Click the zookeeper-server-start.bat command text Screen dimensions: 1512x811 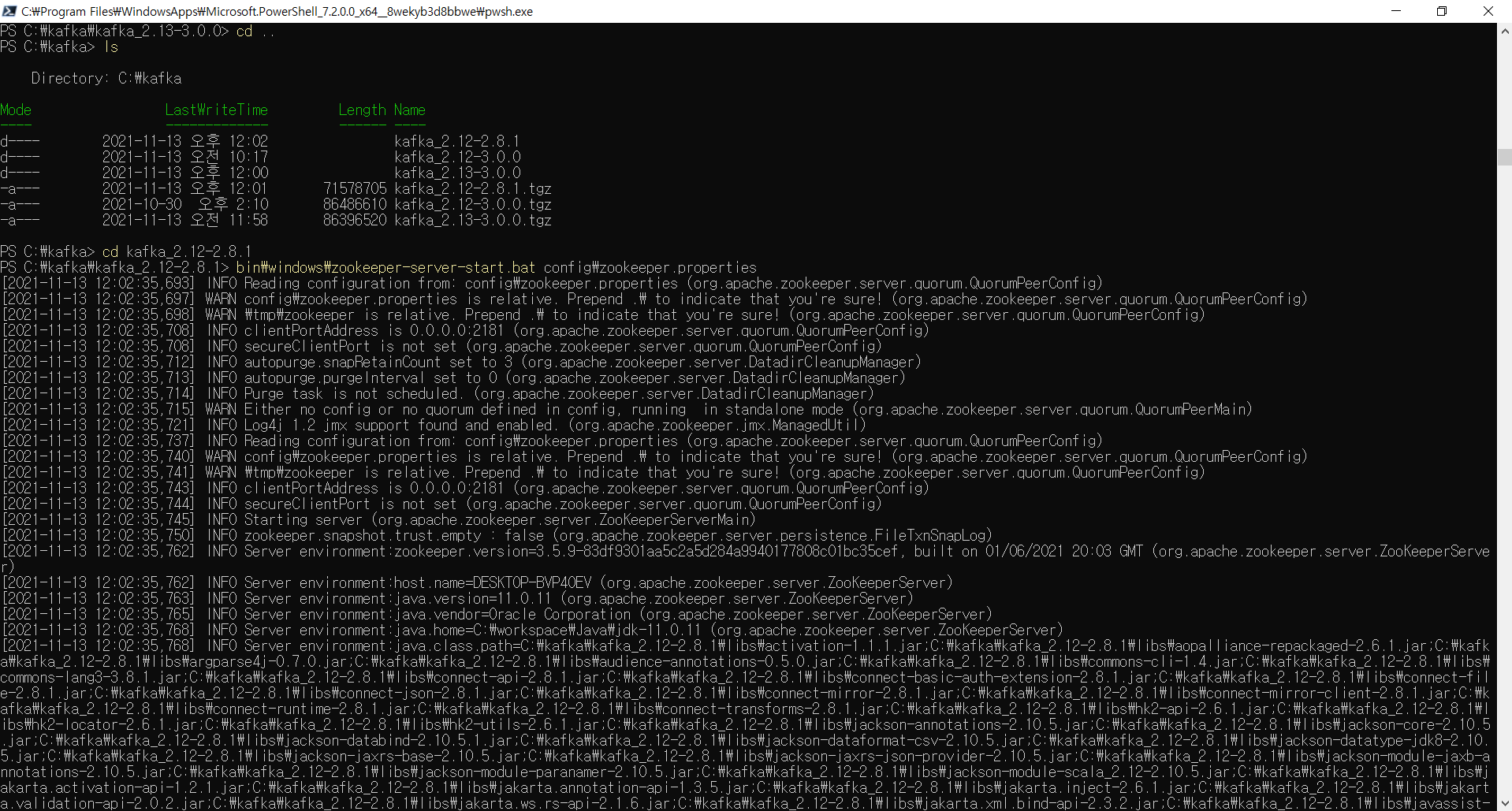click(386, 267)
